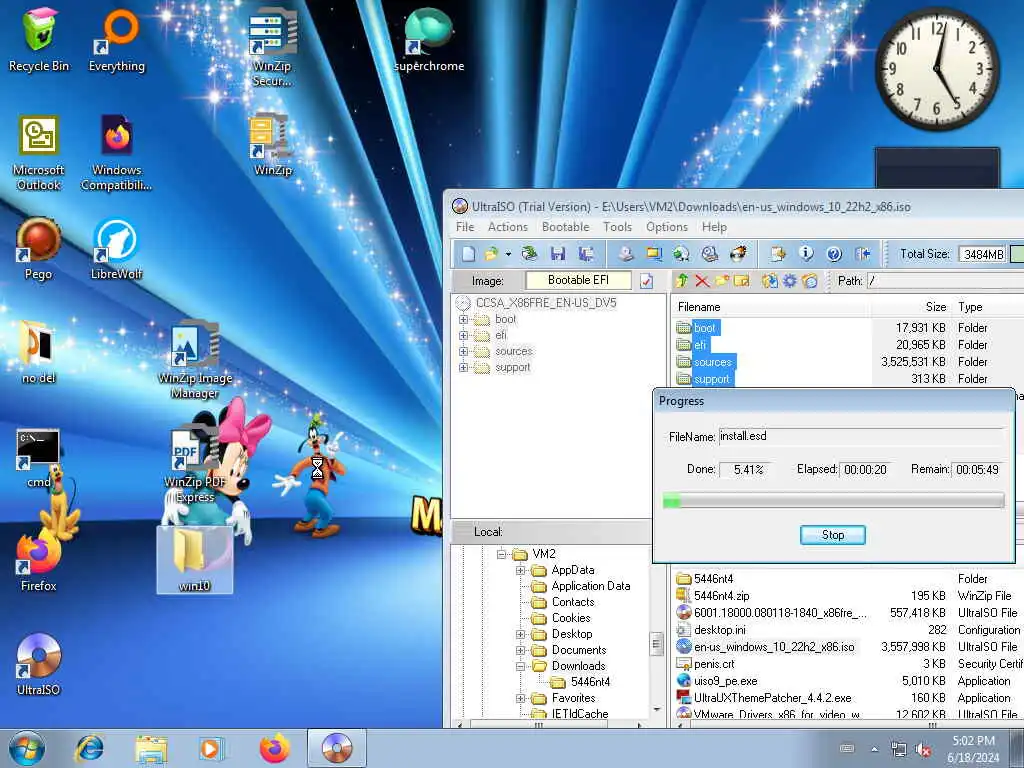Open the File menu
The width and height of the screenshot is (1024, 768).
point(465,227)
